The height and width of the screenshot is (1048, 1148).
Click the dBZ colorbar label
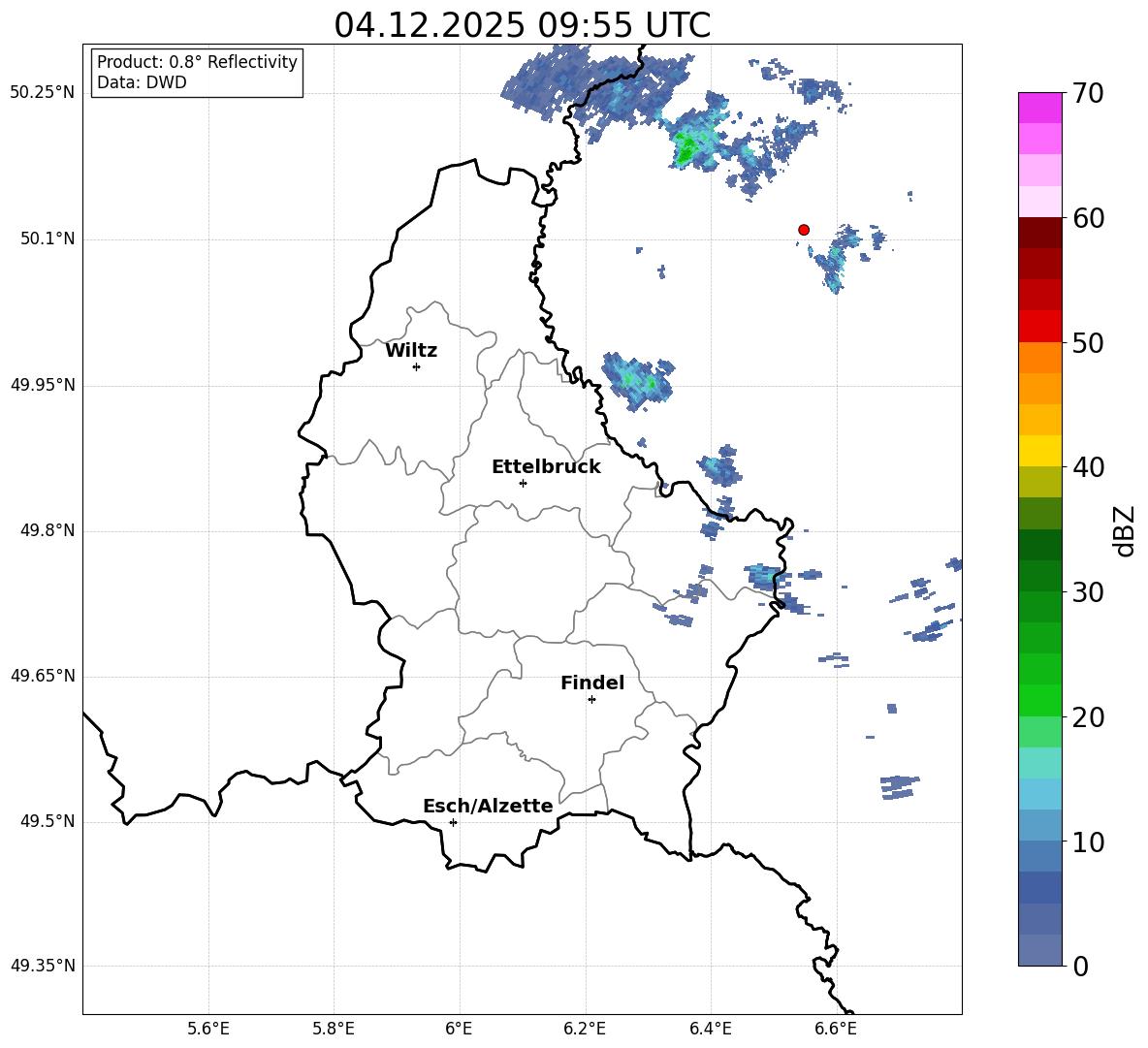click(x=1124, y=530)
